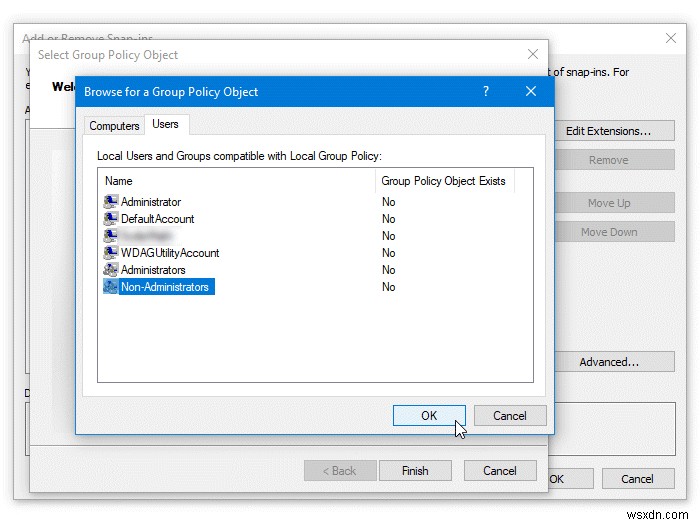Open help via the question mark icon
The image size is (700, 525).
tap(486, 92)
